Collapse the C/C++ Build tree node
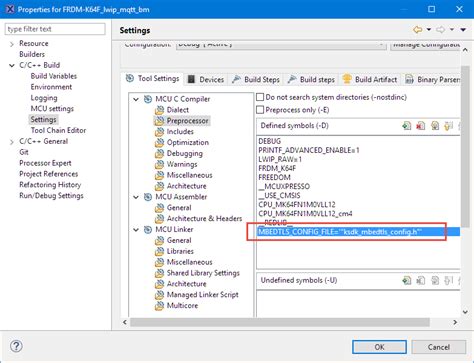This screenshot has height=363, width=474. [x=12, y=66]
